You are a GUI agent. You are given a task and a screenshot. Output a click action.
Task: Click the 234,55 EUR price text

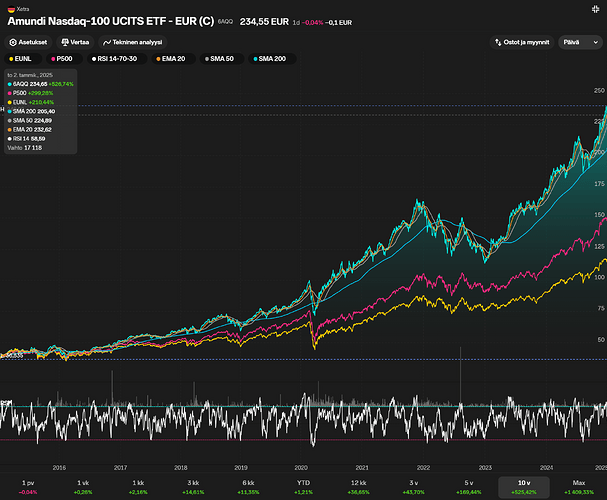pos(264,22)
